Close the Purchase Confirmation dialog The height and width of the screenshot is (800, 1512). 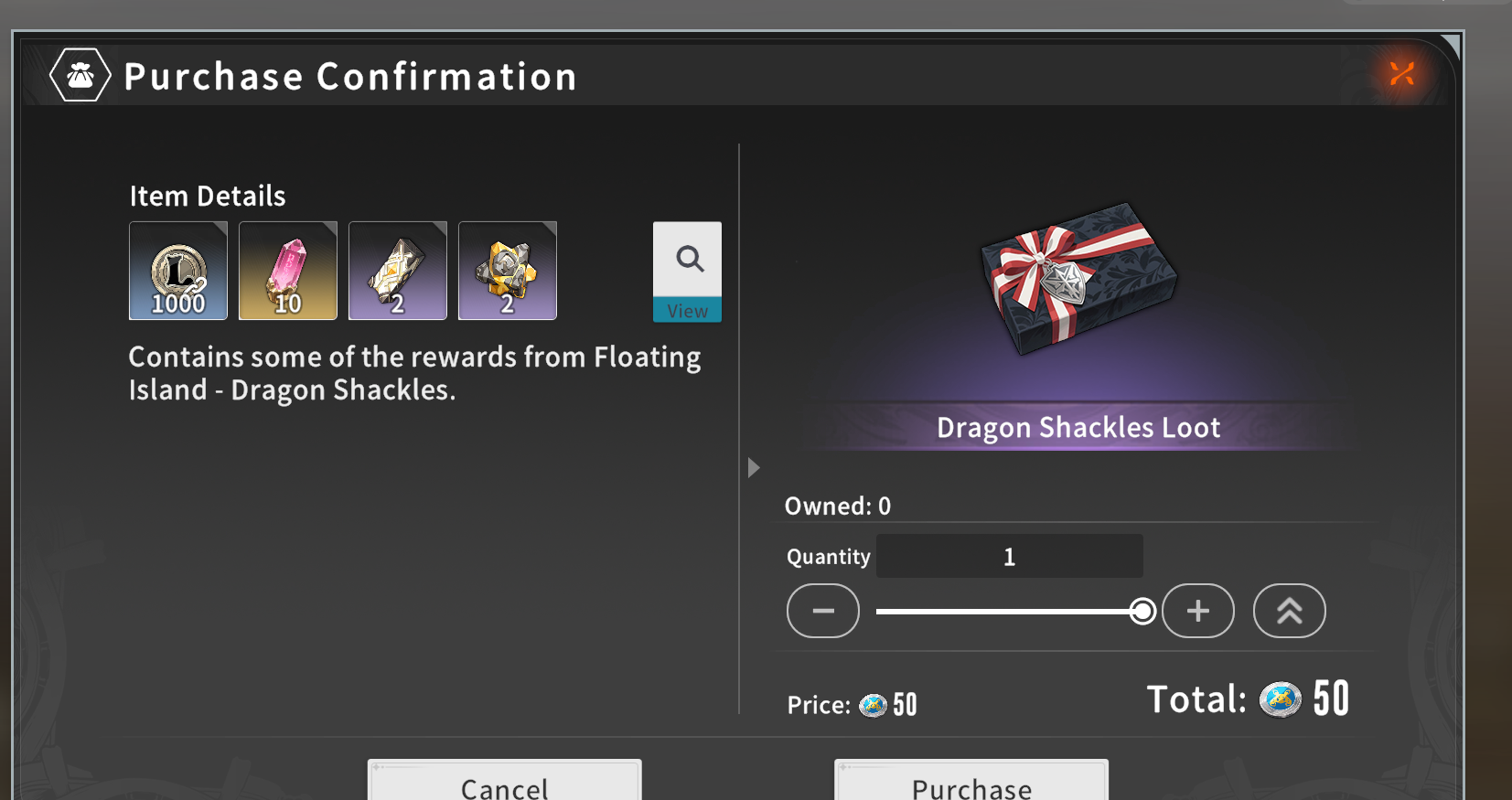[x=1401, y=73]
